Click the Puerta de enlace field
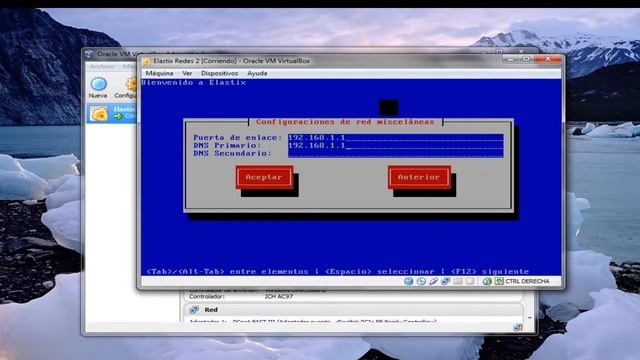 [x=396, y=138]
